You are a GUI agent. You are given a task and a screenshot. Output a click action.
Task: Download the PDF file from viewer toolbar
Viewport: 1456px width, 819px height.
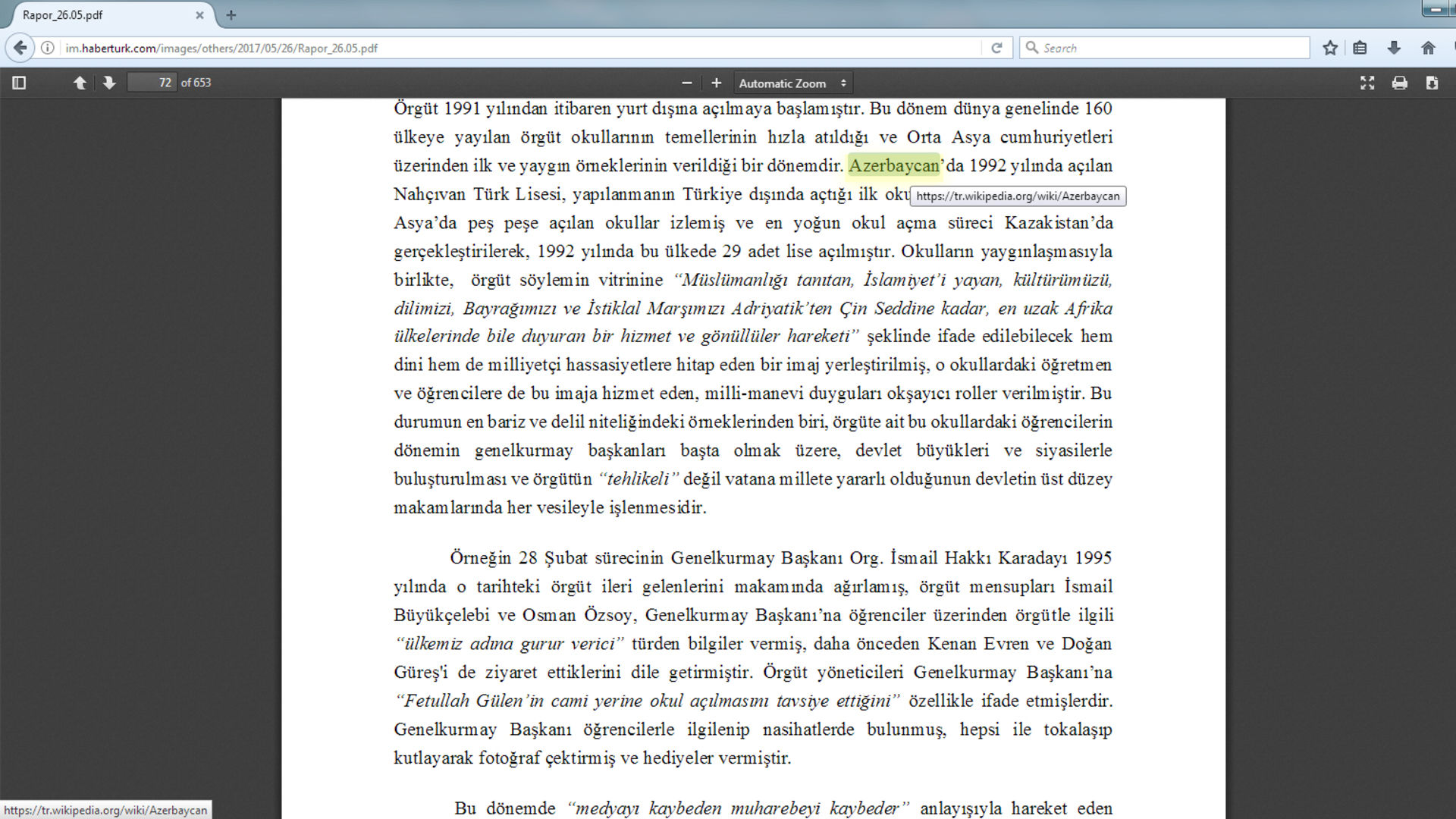point(1431,83)
